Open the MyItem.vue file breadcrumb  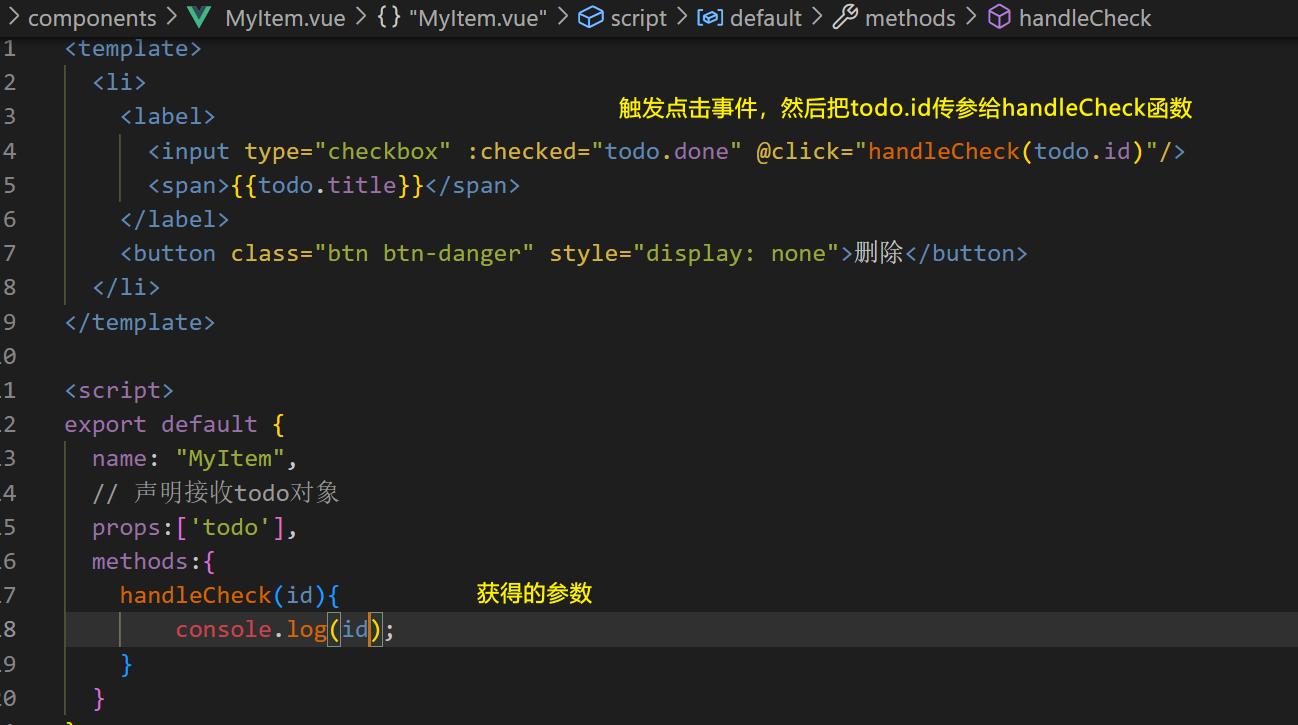pyautogui.click(x=285, y=18)
